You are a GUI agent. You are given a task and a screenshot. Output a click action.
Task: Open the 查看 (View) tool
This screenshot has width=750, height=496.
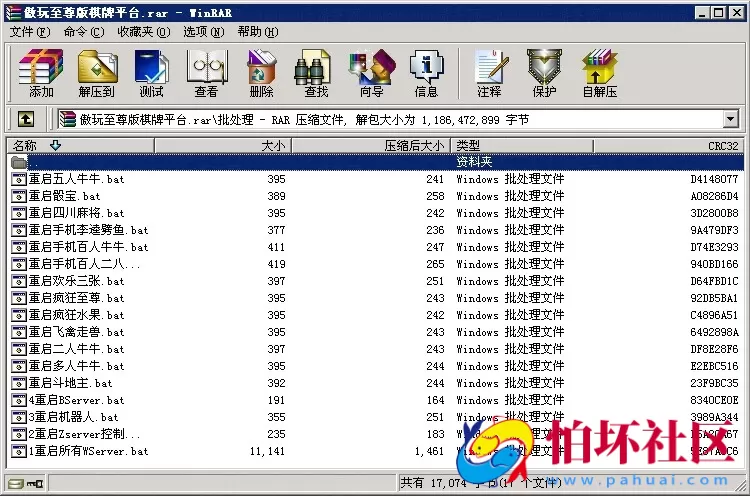pyautogui.click(x=207, y=73)
